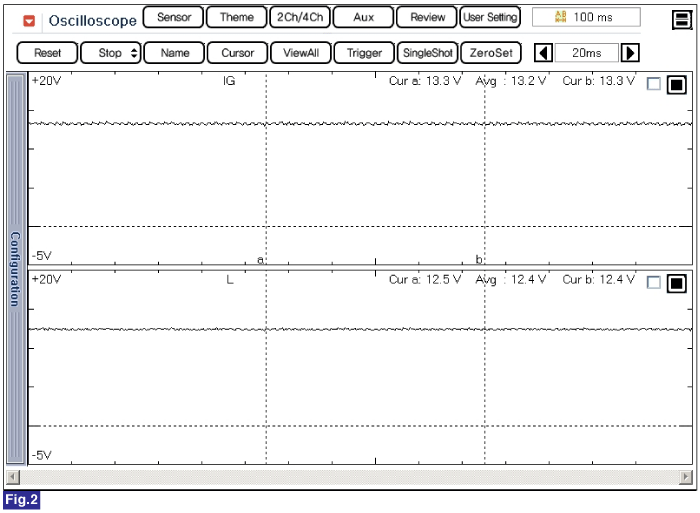The image size is (700, 513).
Task: Click the ZeroSet button
Action: 491,53
